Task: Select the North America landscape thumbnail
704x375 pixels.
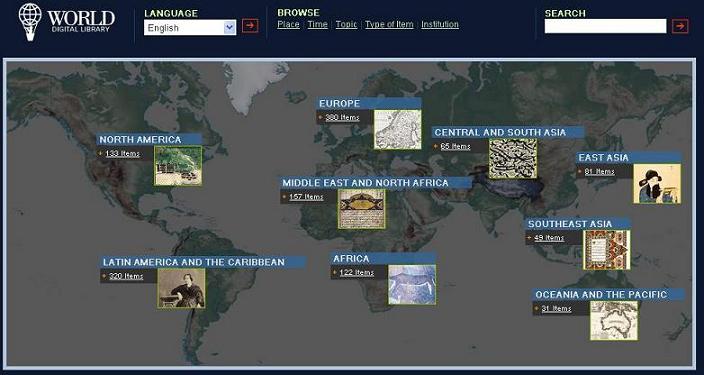Action: click(178, 165)
